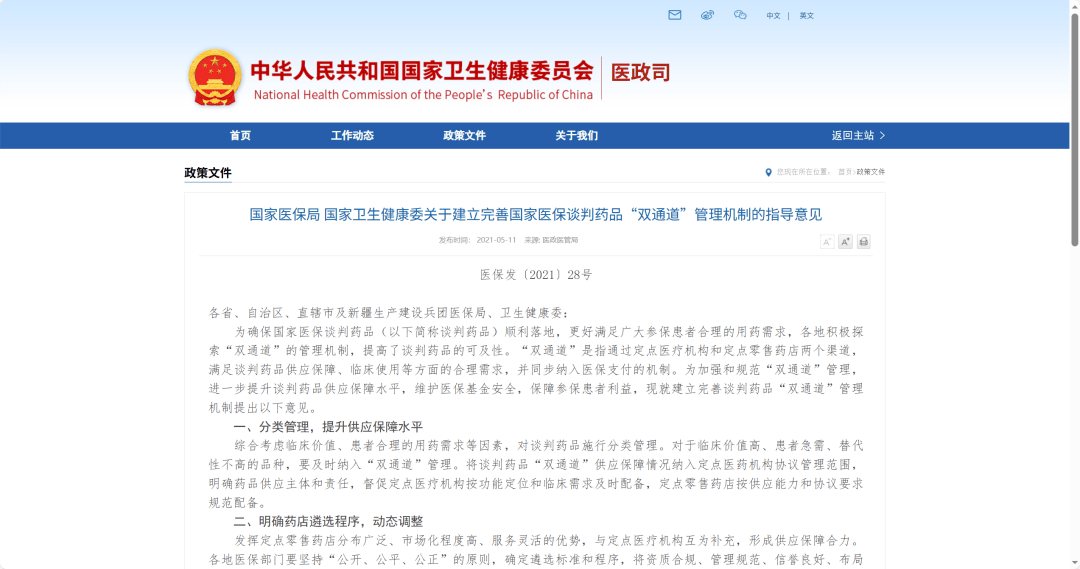Click the 医政司 department heading
The image size is (1080, 569).
coord(641,72)
